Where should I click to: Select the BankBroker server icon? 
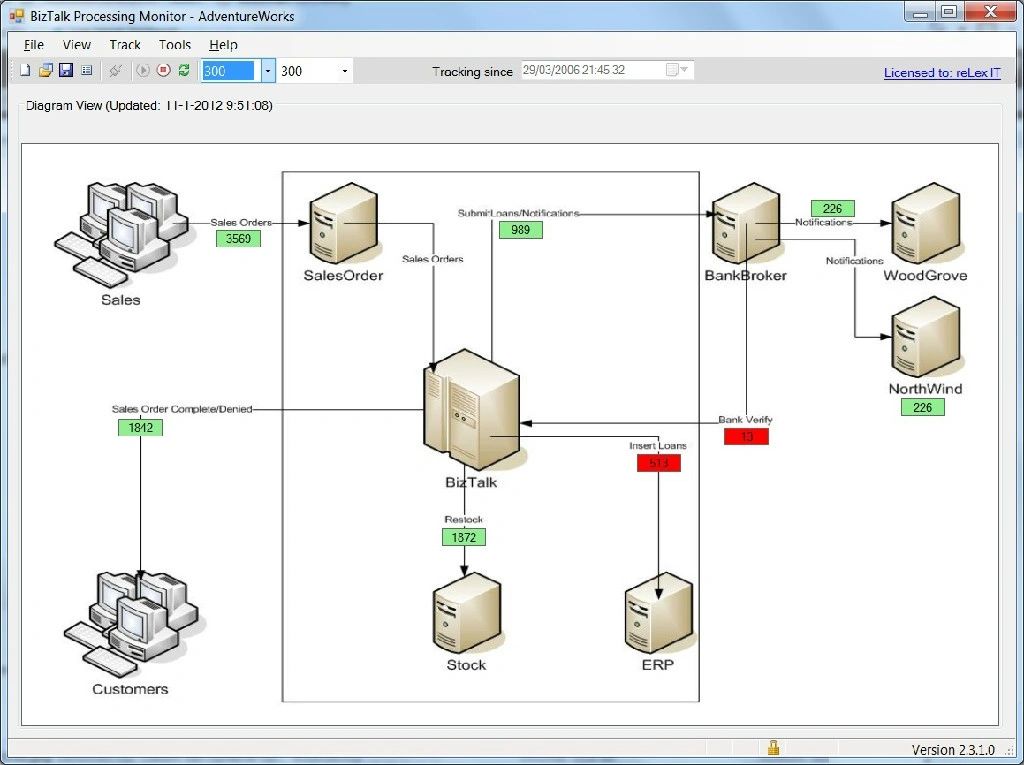746,223
